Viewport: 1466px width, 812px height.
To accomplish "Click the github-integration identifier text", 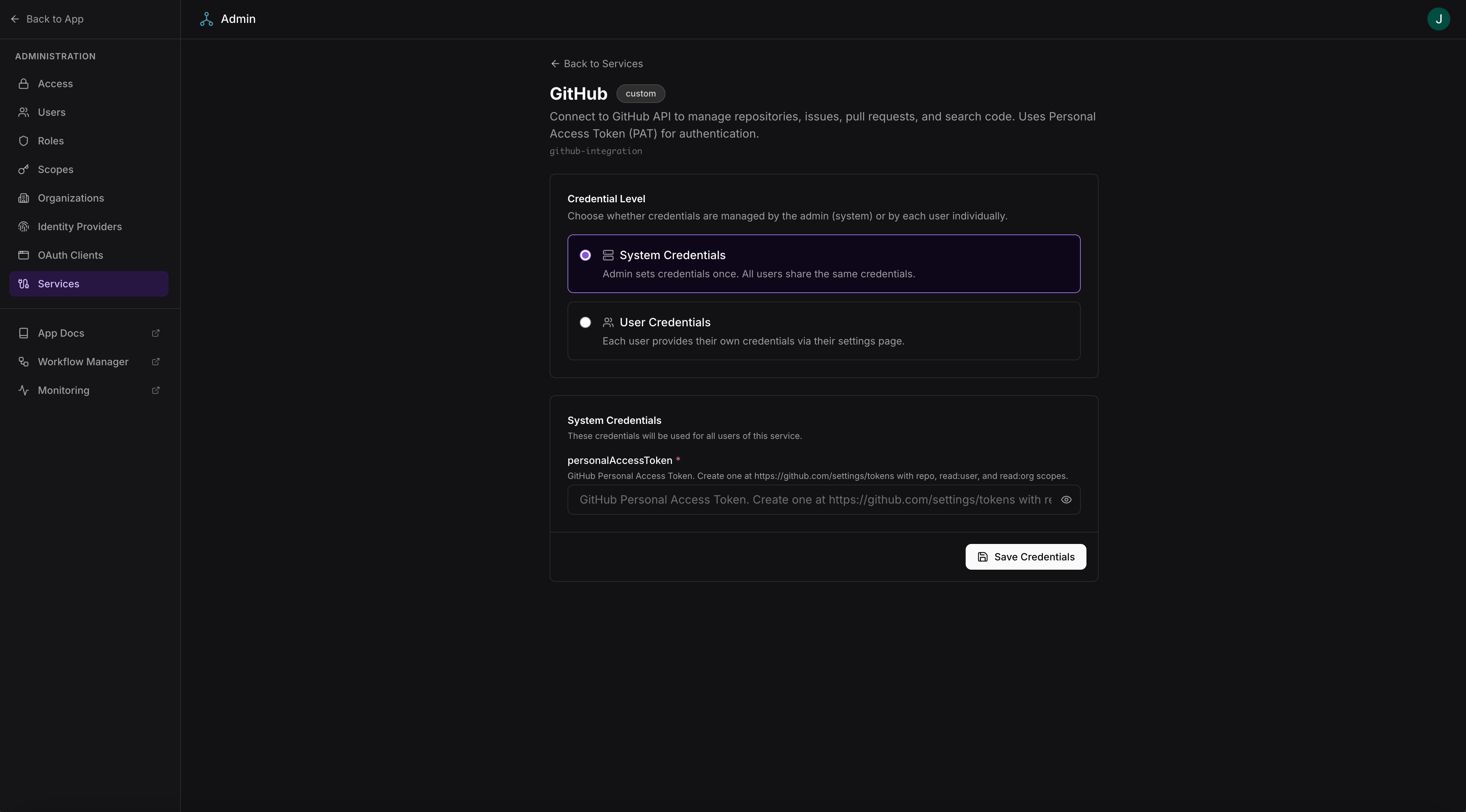I will click(596, 151).
